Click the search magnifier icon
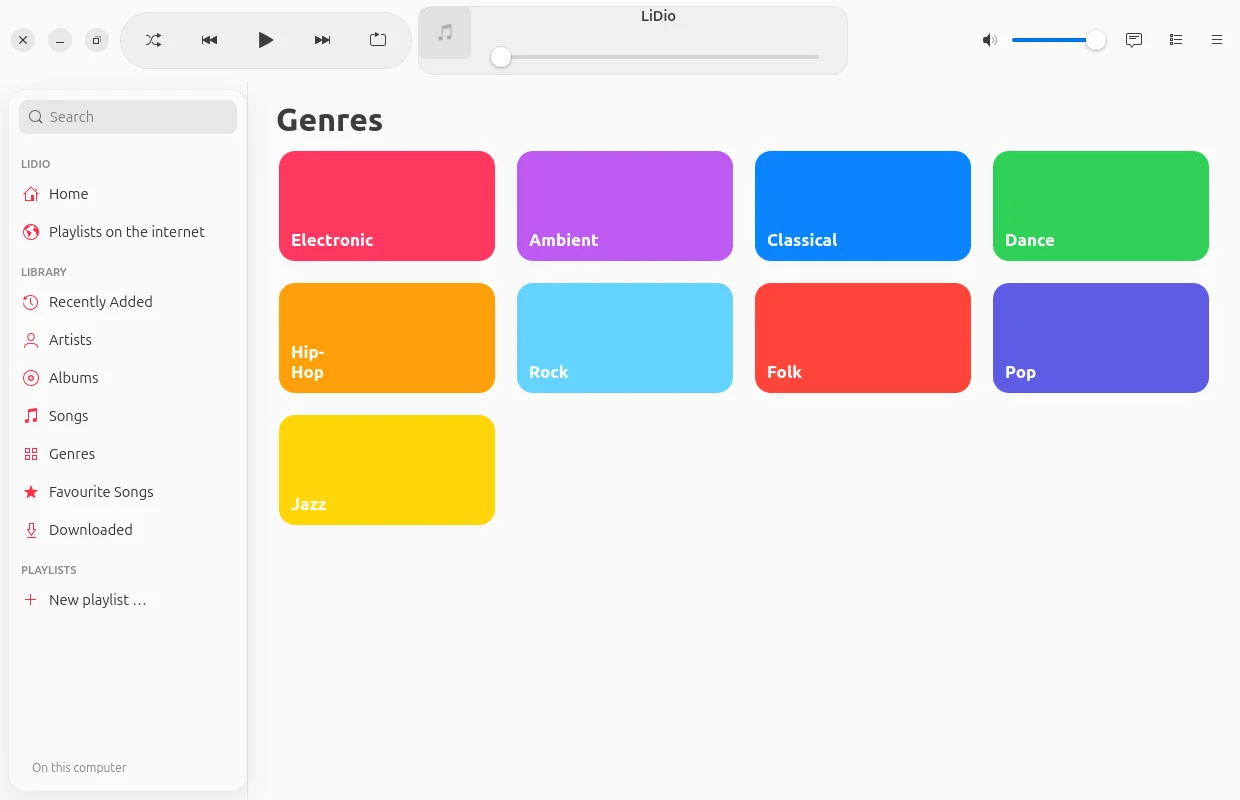This screenshot has width=1240, height=800. (36, 117)
